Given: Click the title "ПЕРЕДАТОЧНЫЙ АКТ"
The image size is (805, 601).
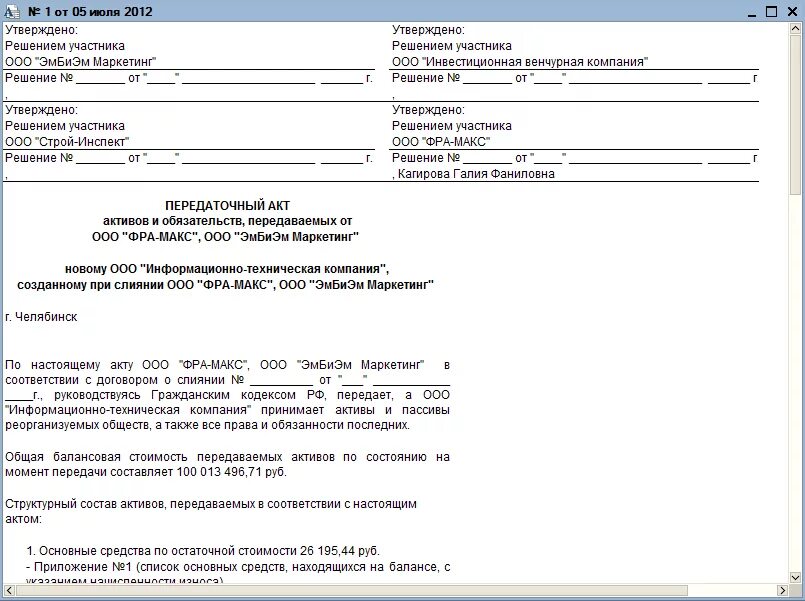Looking at the screenshot, I should point(227,206).
